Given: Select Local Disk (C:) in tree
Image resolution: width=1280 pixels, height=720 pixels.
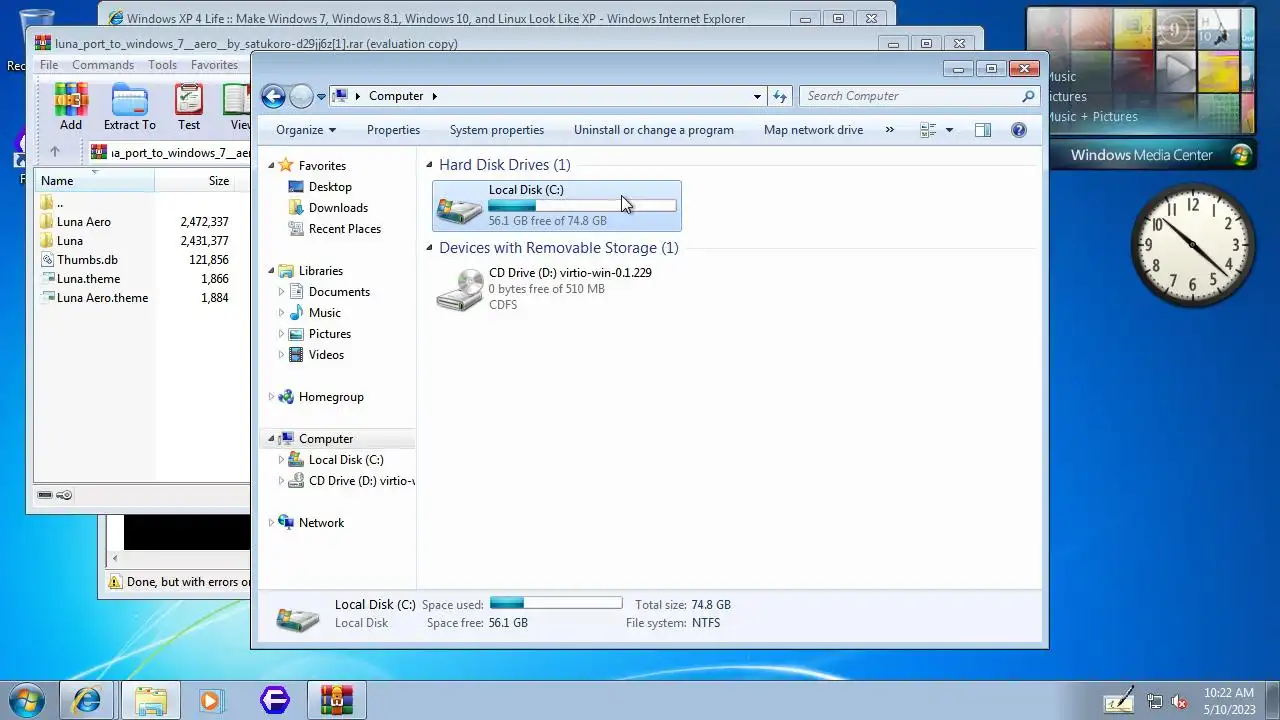Looking at the screenshot, I should tap(346, 460).
